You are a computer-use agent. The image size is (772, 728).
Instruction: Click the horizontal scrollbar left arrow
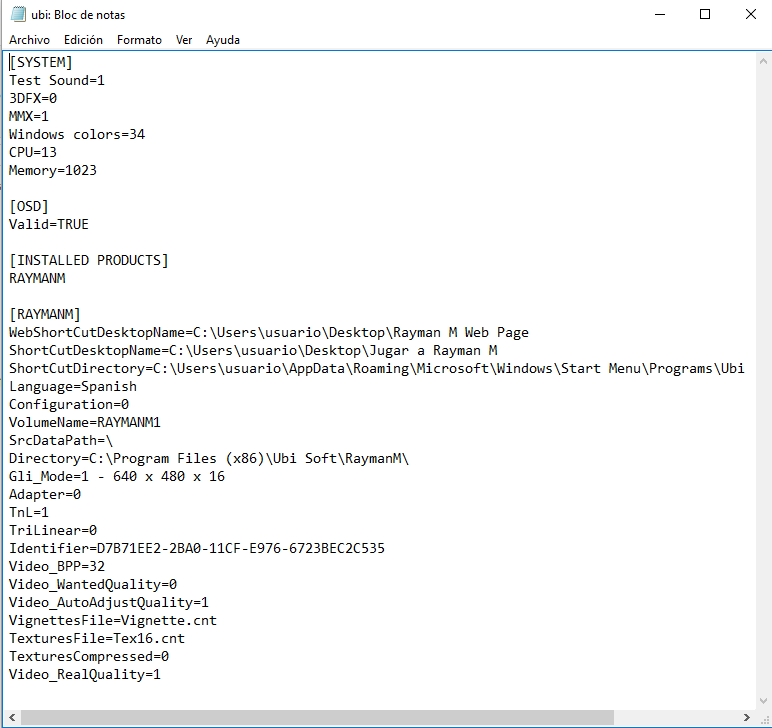[x=12, y=717]
